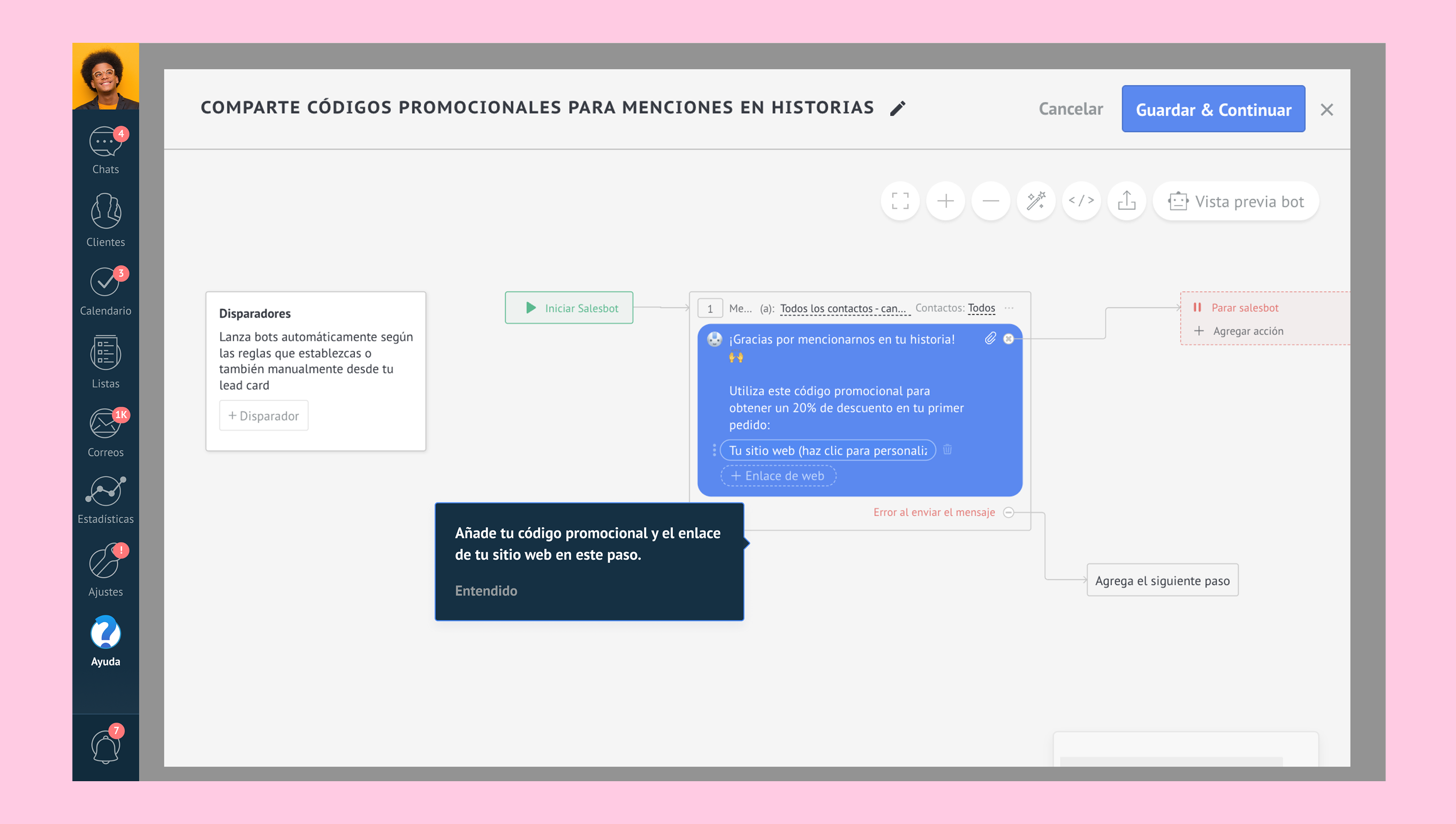Click the error branch connector circle
1456x824 pixels.
pos(1008,512)
